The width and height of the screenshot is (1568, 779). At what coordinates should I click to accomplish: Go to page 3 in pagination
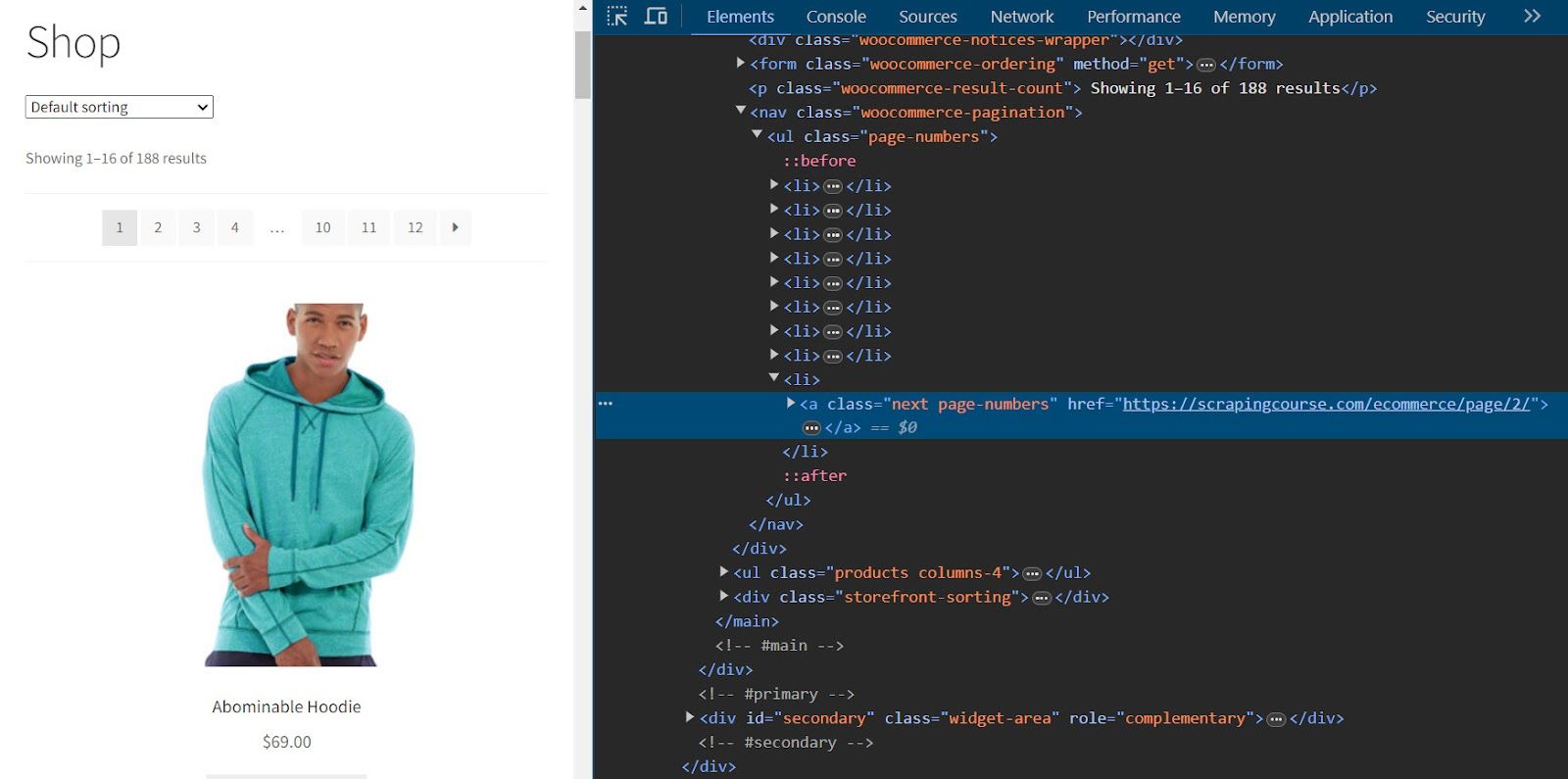pyautogui.click(x=196, y=227)
